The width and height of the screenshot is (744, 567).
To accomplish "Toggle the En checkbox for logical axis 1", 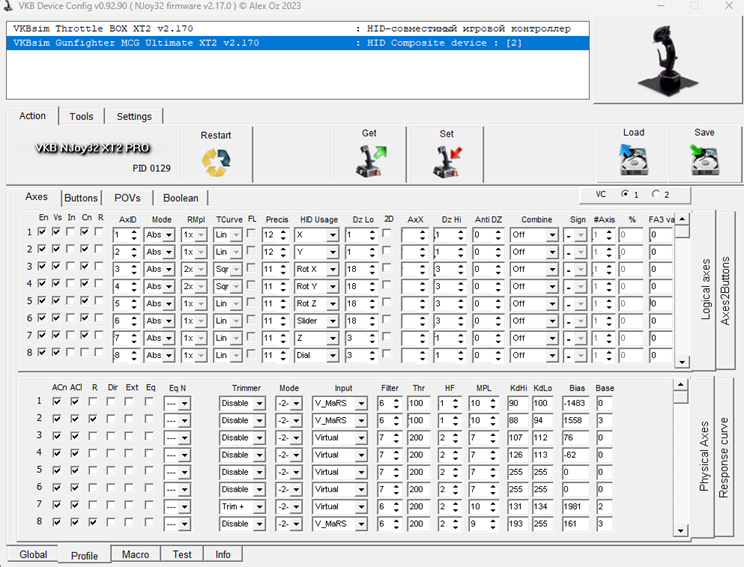I will [42, 233].
